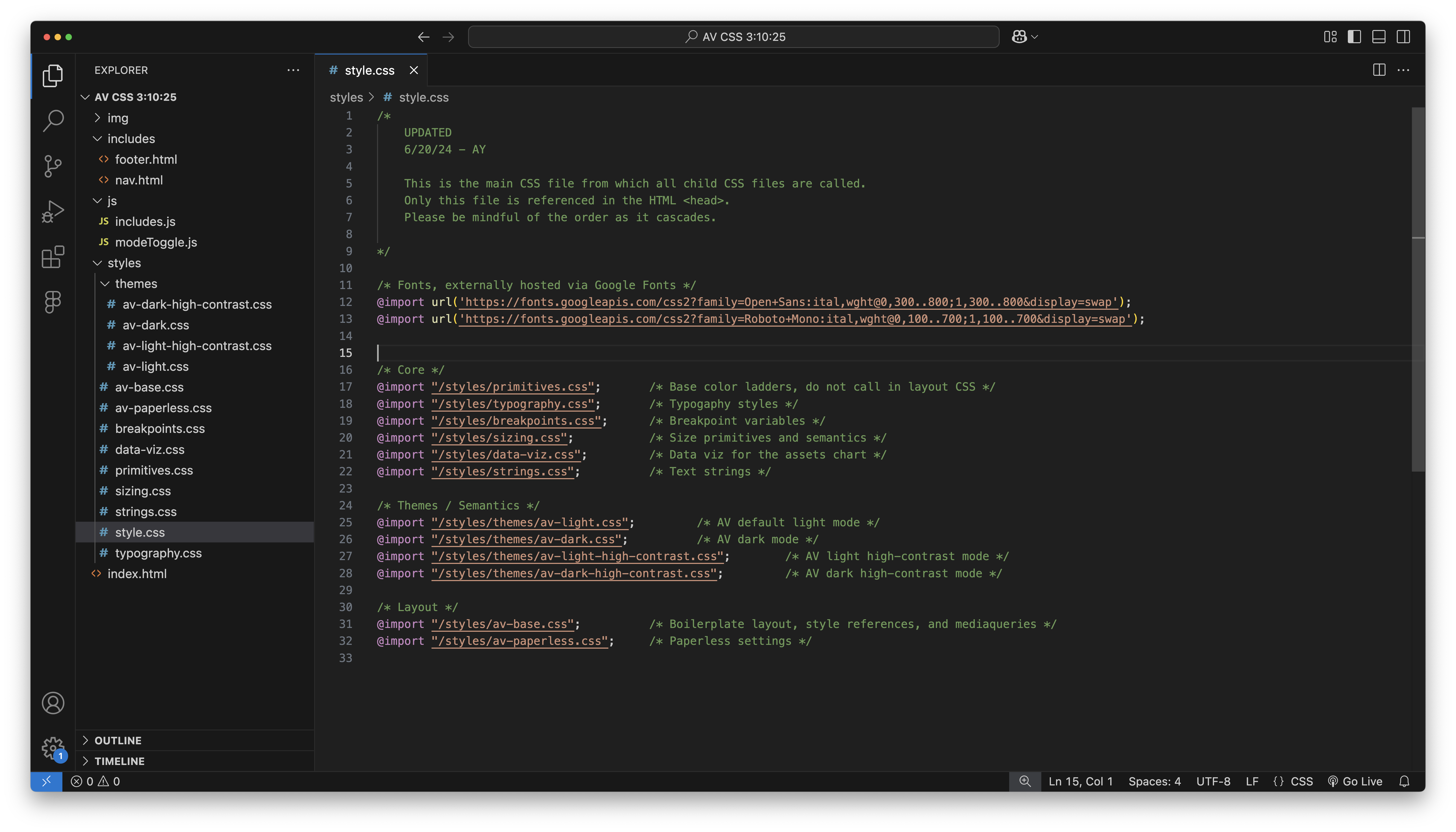Start Go Live server
Viewport: 1456px width, 832px height.
1355,781
